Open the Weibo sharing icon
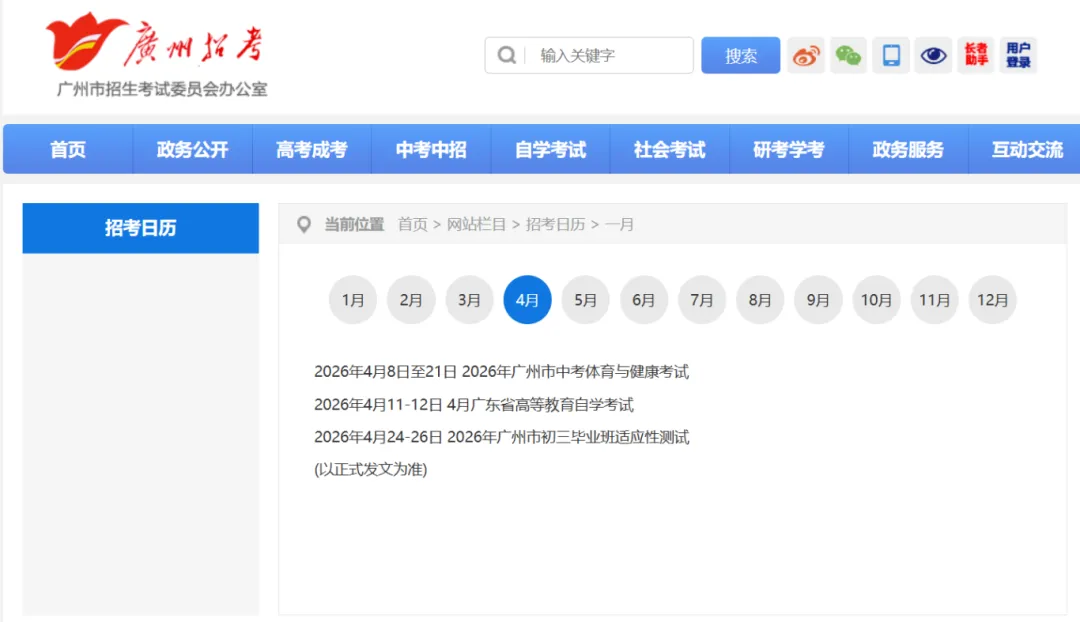Image resolution: width=1080 pixels, height=622 pixels. coord(806,56)
